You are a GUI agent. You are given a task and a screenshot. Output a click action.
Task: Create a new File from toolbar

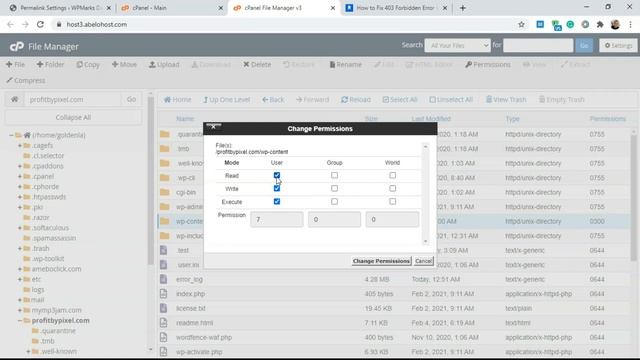16,64
